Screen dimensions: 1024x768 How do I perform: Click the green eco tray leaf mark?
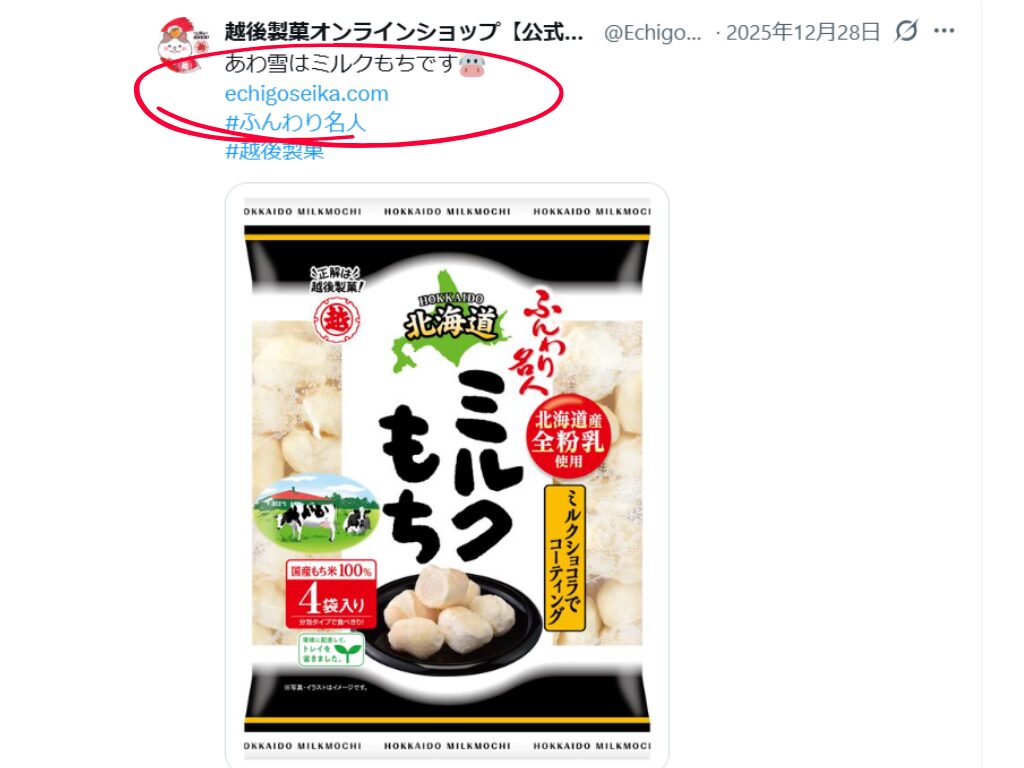click(332, 649)
